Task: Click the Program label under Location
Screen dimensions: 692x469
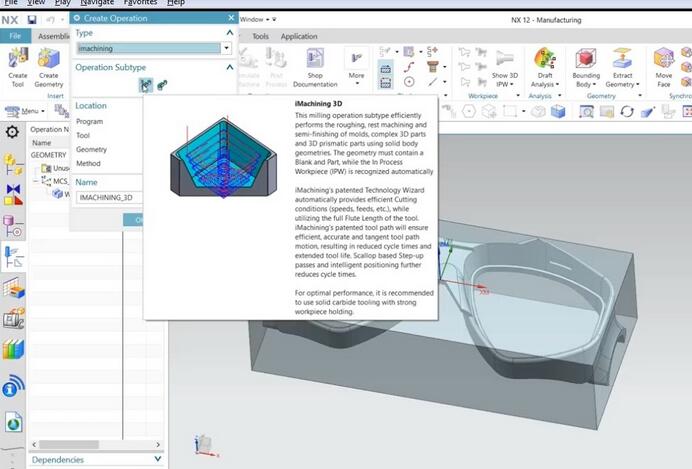Action: click(x=90, y=121)
